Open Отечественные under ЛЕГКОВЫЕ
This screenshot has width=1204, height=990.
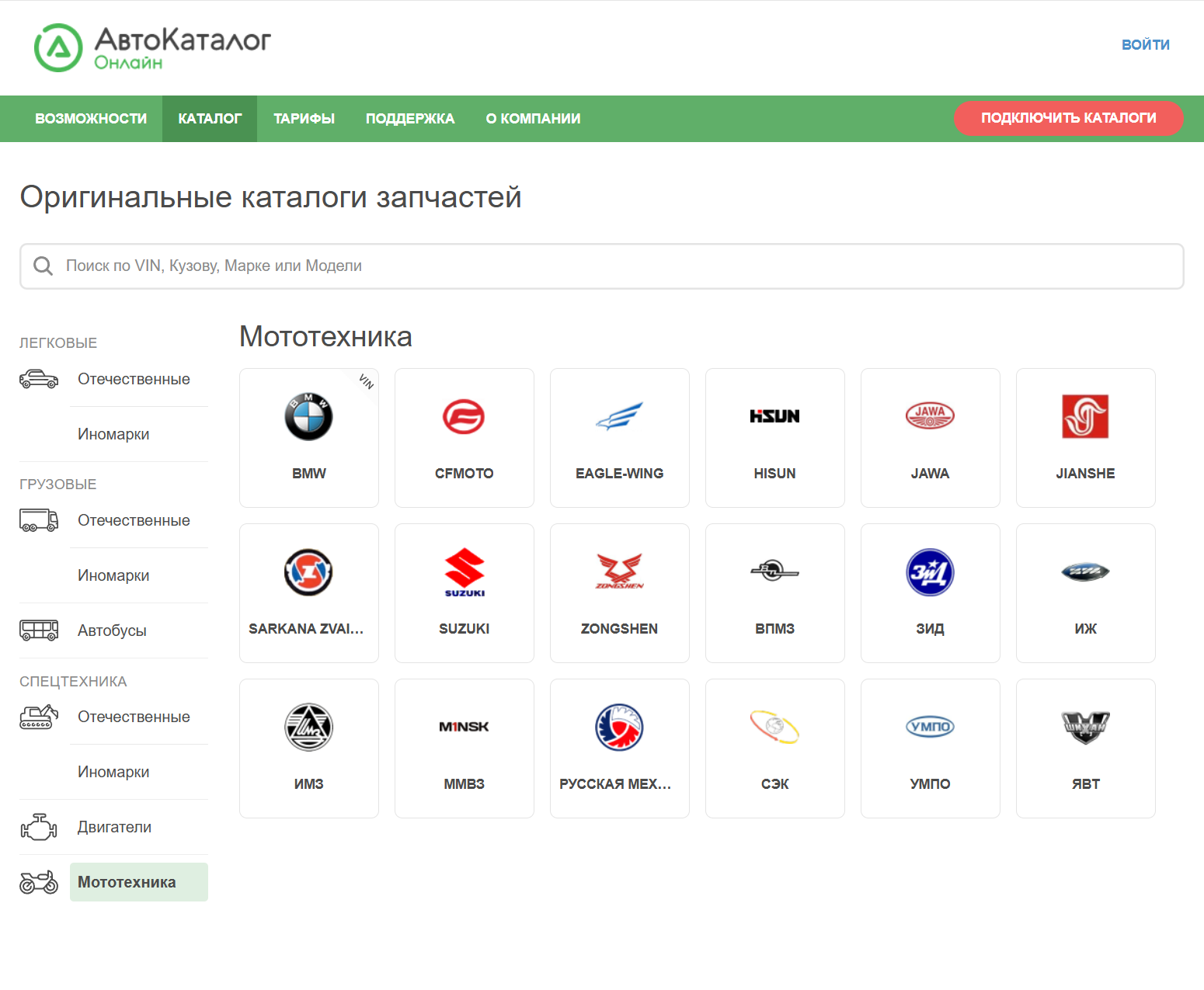tap(134, 379)
